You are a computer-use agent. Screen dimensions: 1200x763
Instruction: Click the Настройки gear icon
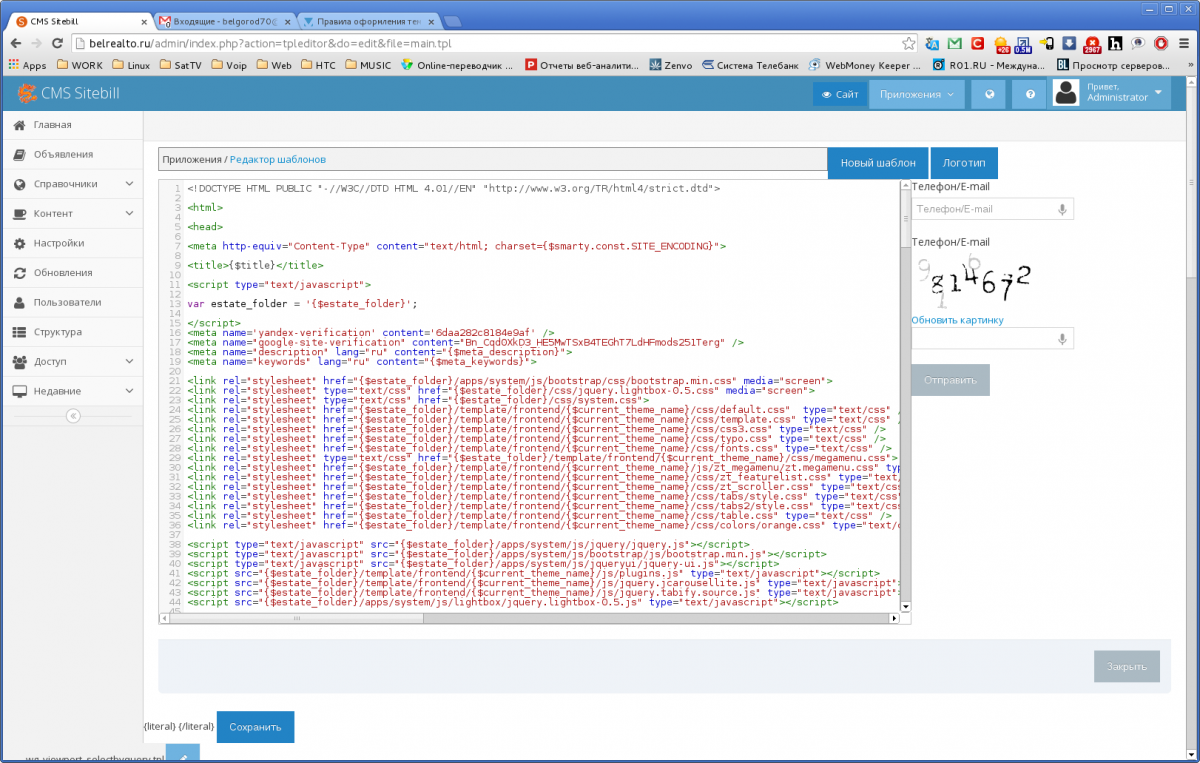click(x=19, y=243)
